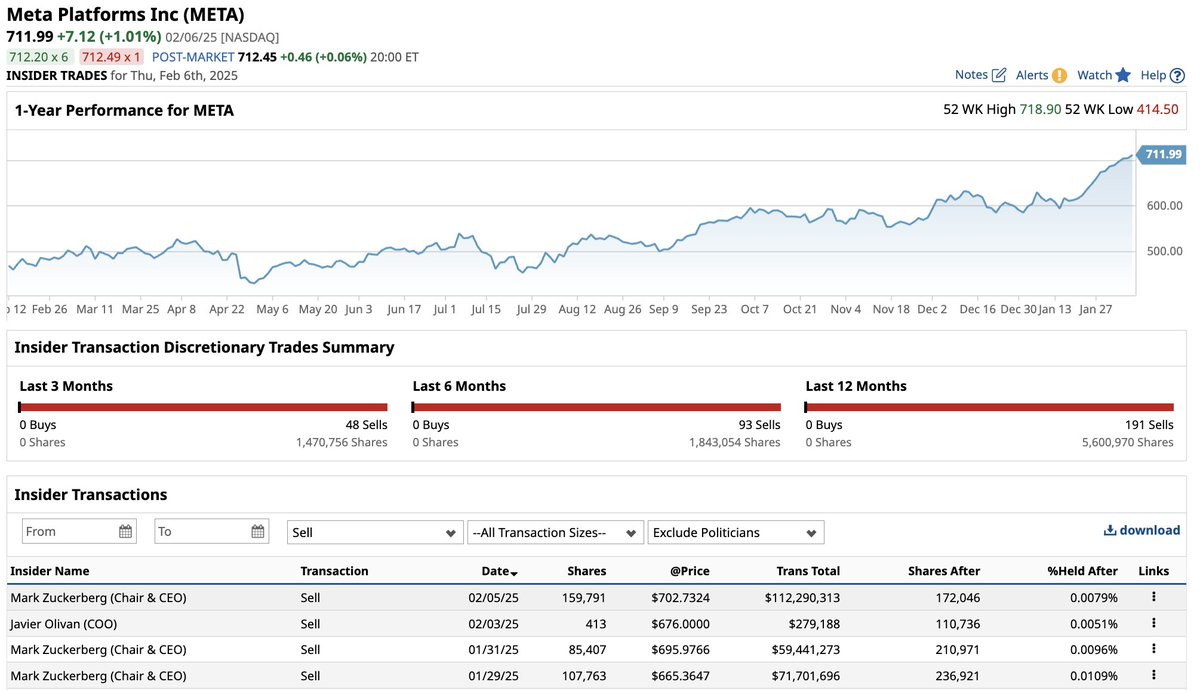Open links menu for 01/29/25 Zuckerberg row
Screen dimensions: 1200x691
[1153, 675]
